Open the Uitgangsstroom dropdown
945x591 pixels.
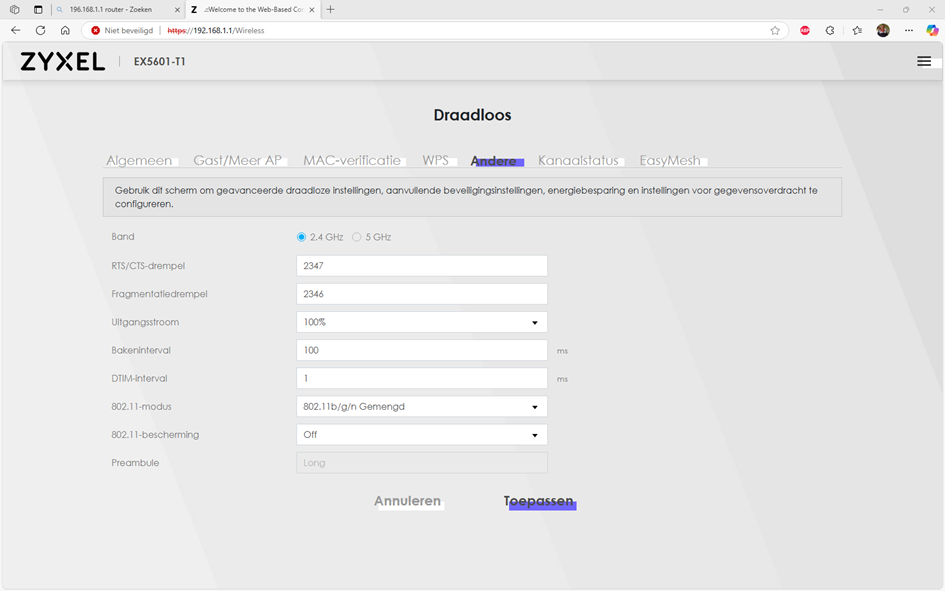click(422, 322)
